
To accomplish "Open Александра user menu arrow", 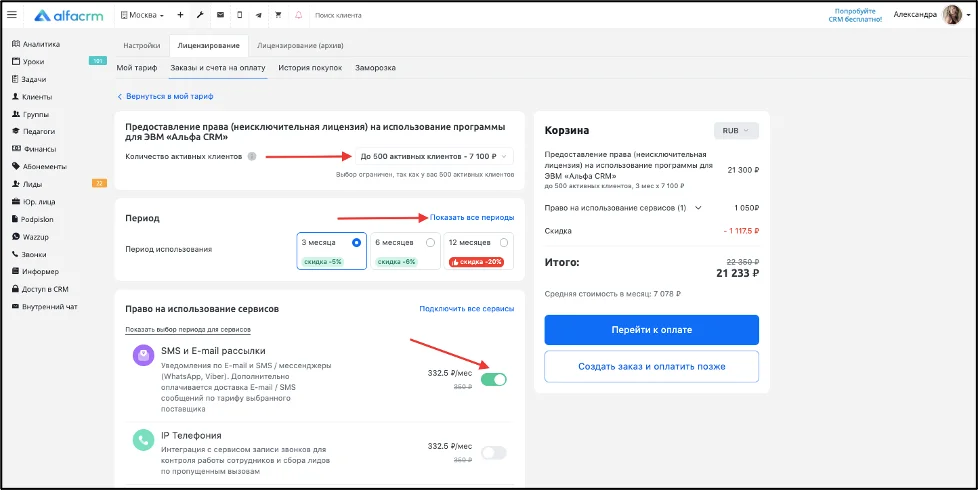I will [968, 16].
